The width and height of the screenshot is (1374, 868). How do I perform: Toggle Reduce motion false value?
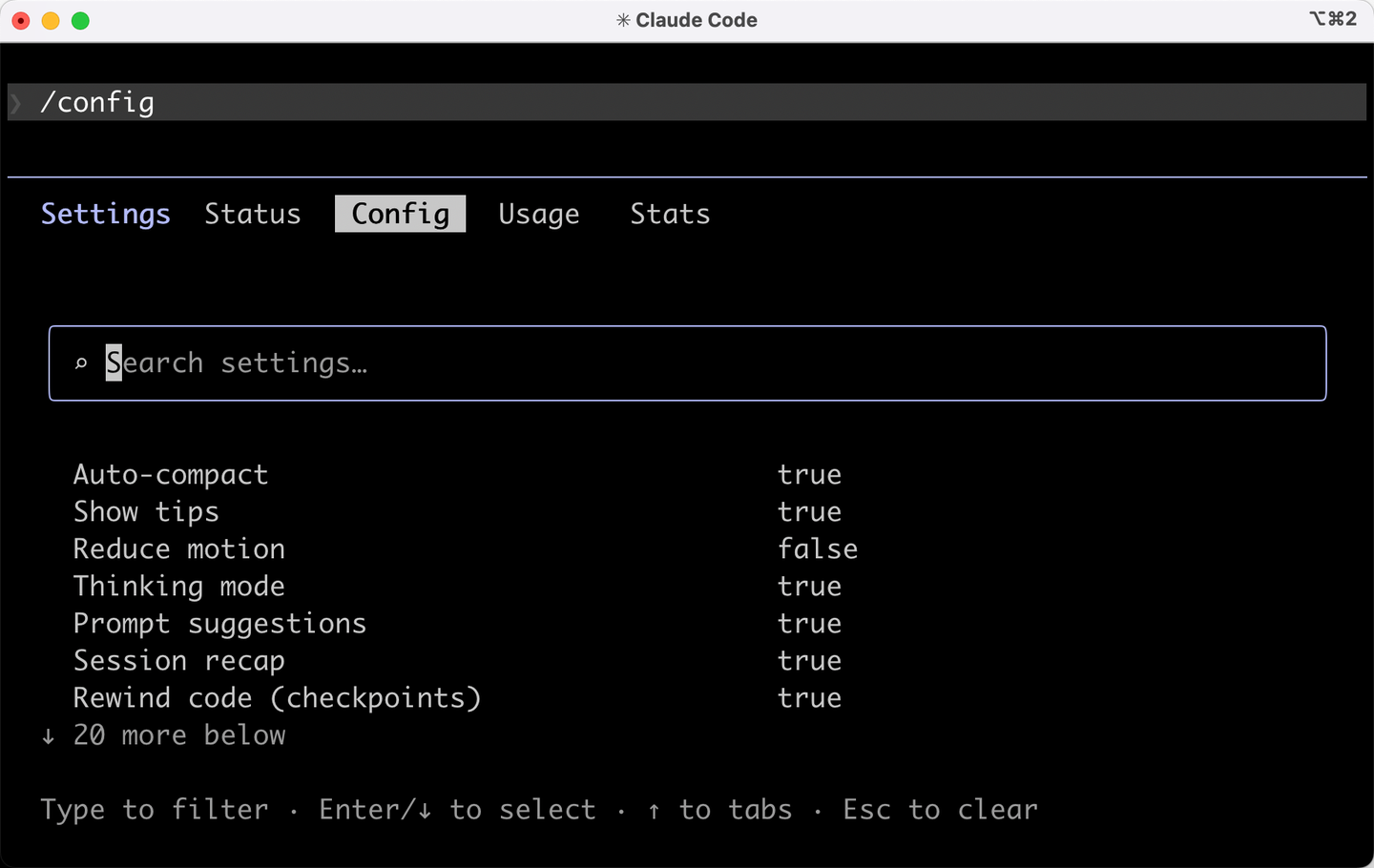pyautogui.click(x=818, y=549)
